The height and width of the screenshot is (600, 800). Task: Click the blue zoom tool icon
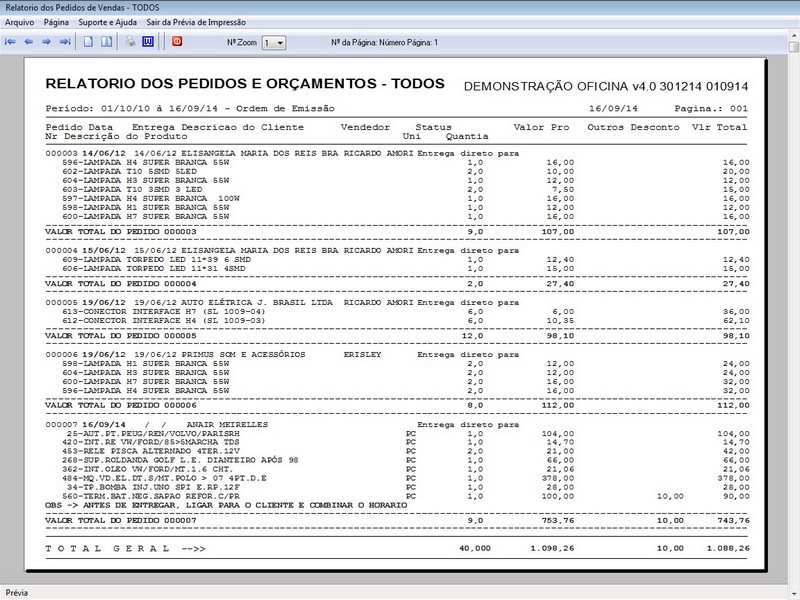(x=148, y=41)
